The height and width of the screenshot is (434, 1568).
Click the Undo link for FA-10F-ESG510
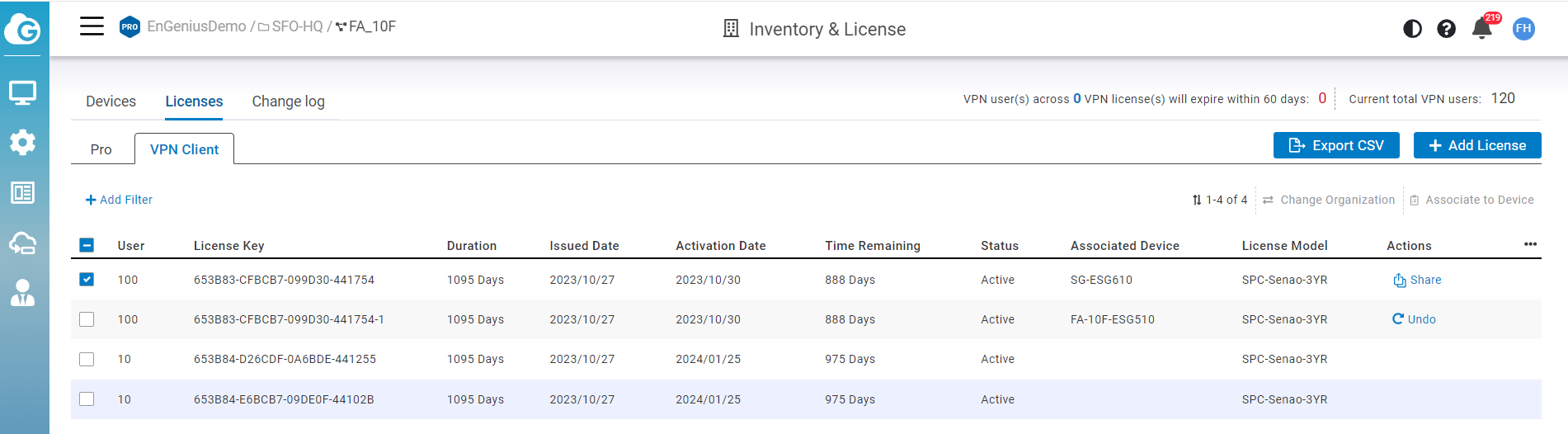point(1414,319)
